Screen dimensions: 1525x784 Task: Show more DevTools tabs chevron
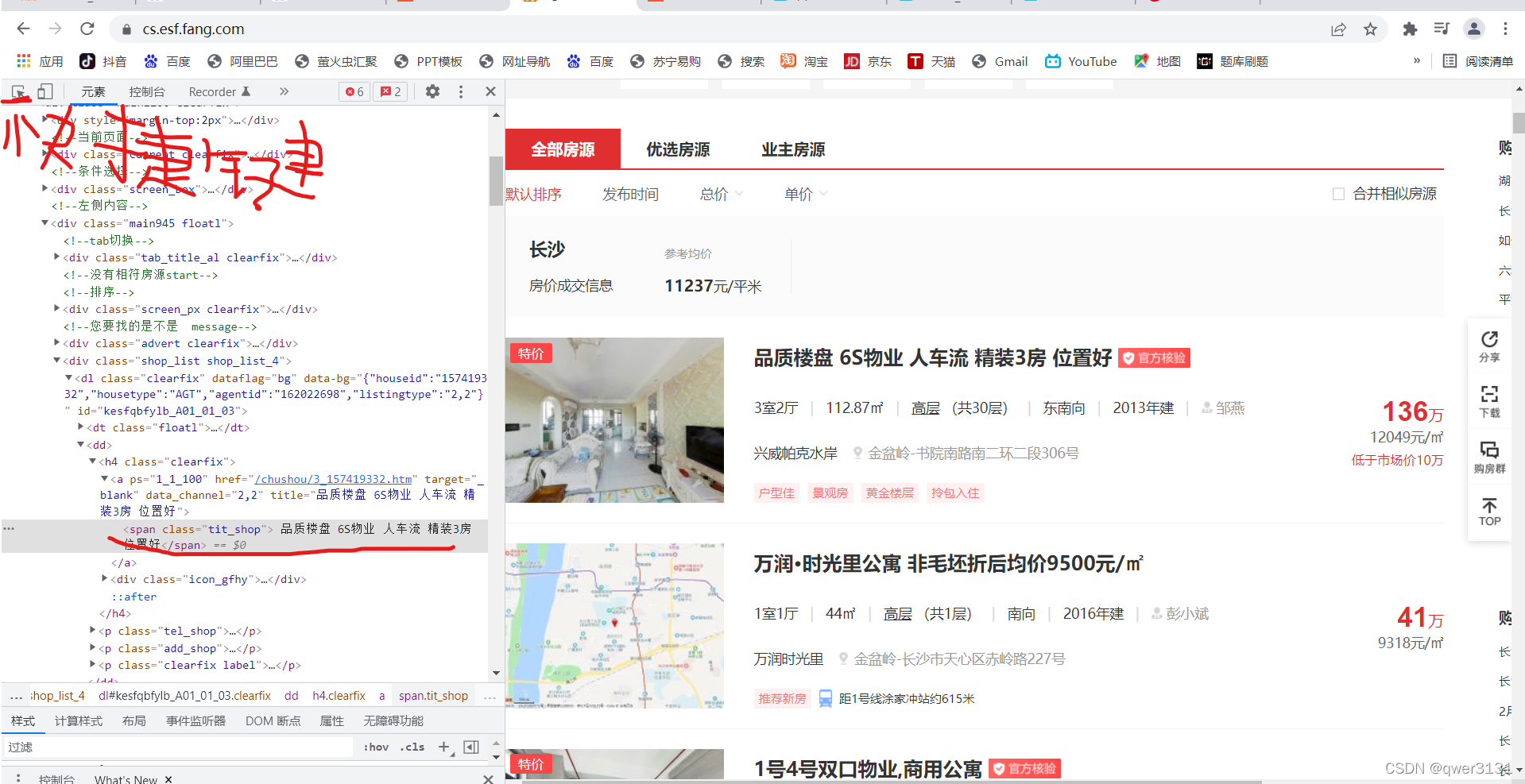point(284,91)
